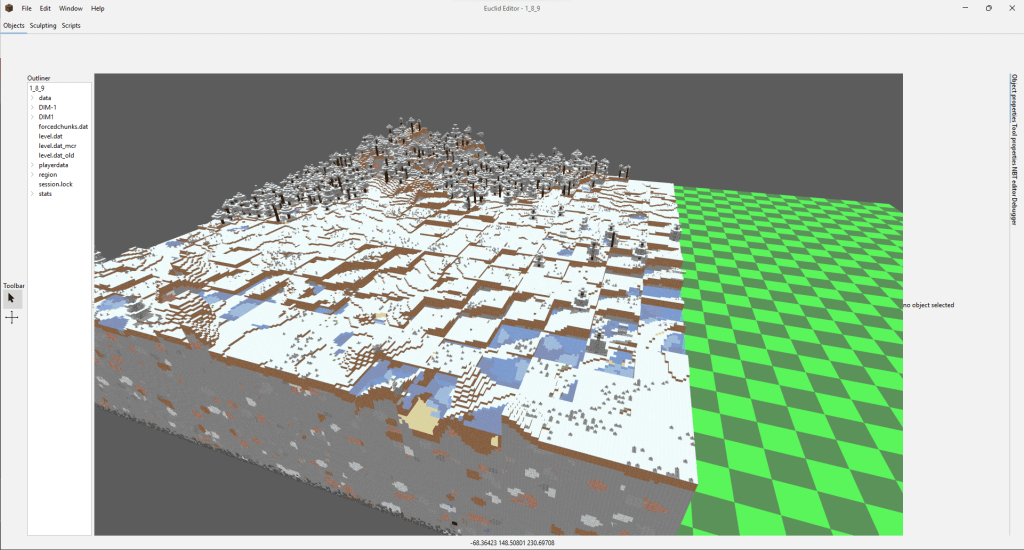Switch to the Scripts tab
The width and height of the screenshot is (1024, 550).
point(71,25)
